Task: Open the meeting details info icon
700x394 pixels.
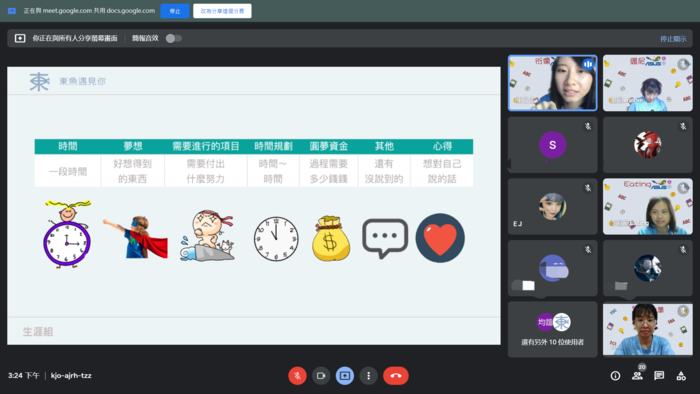Action: 615,376
